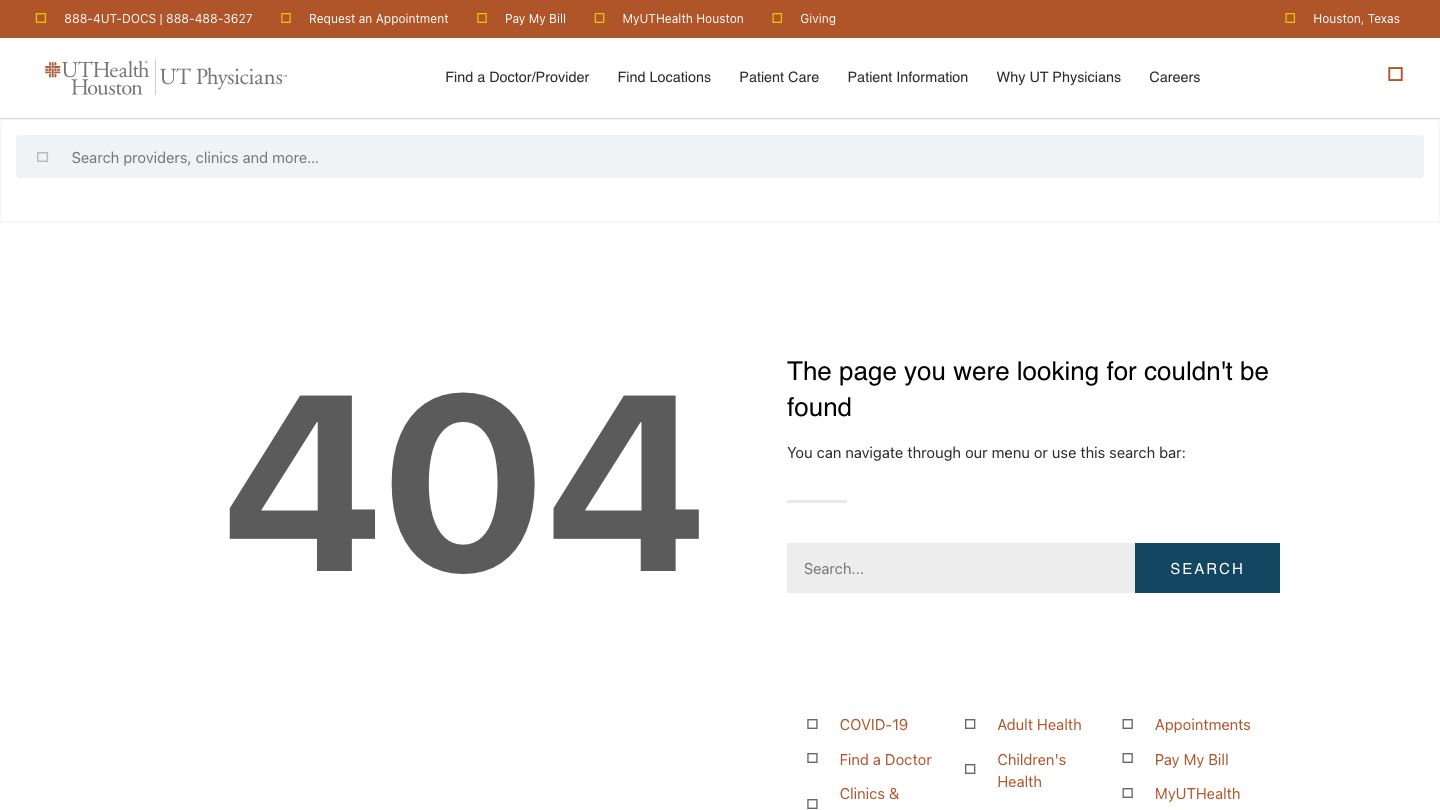Click inside the Search... input field

[x=960, y=568]
